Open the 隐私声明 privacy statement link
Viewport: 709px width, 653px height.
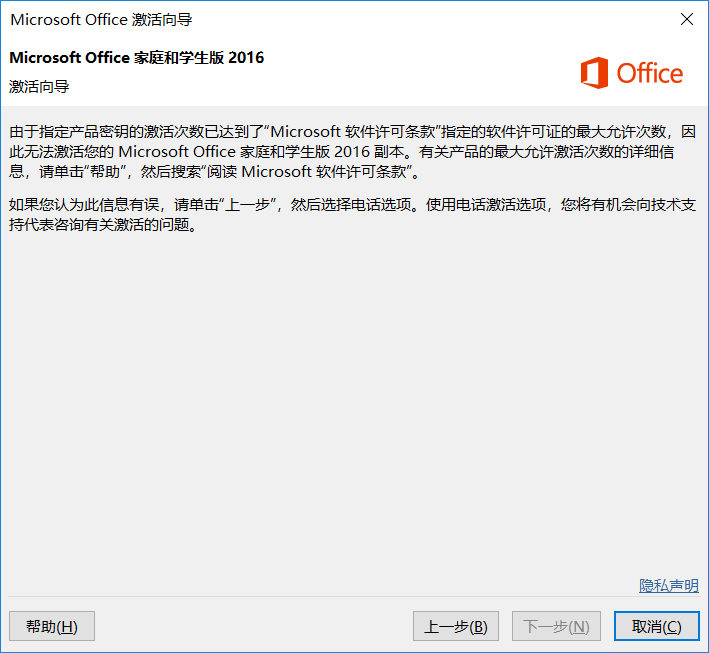coord(669,586)
